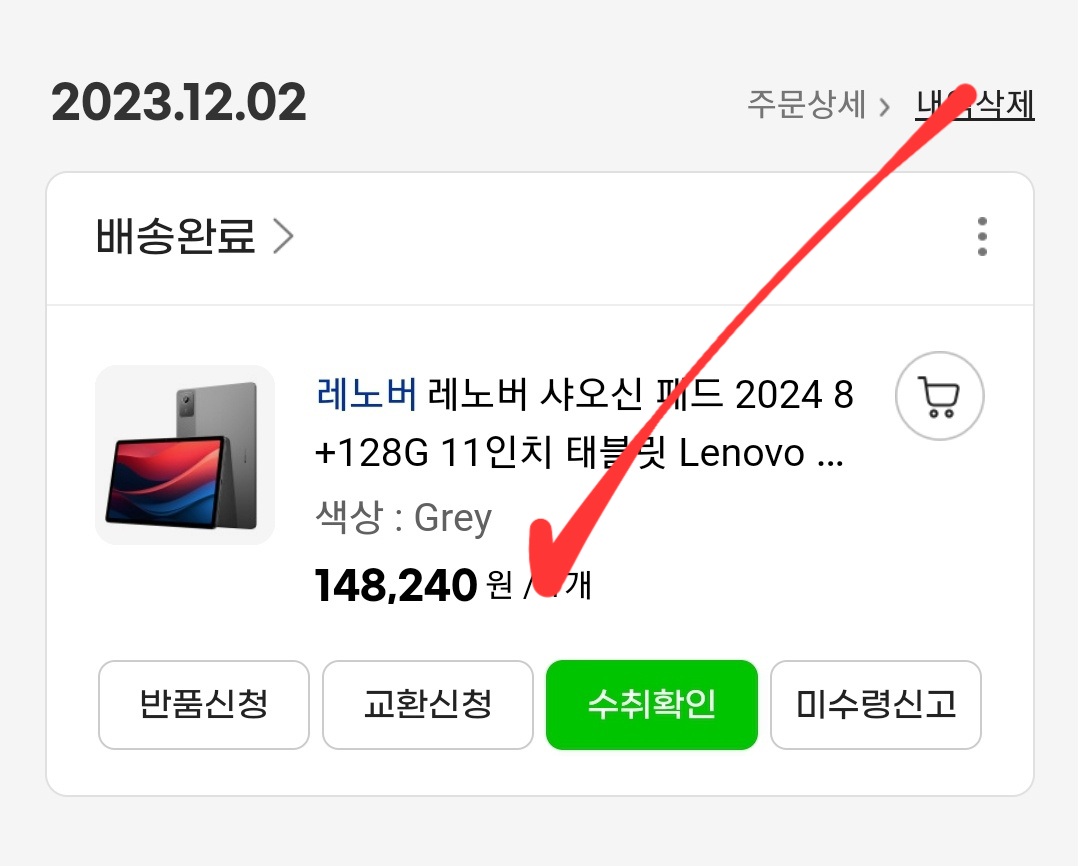Report non-receipt with 미수령신고 button
This screenshot has height=866, width=1078.
click(x=876, y=704)
